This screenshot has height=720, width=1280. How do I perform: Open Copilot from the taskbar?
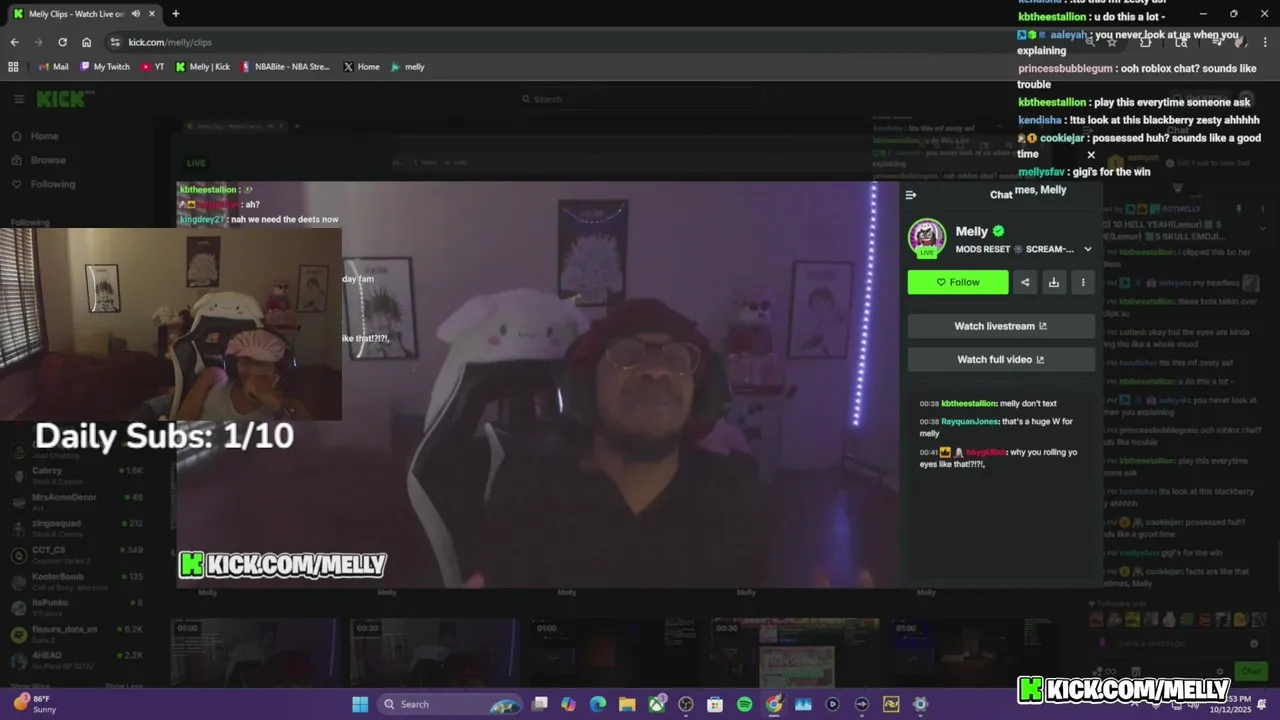[569, 704]
